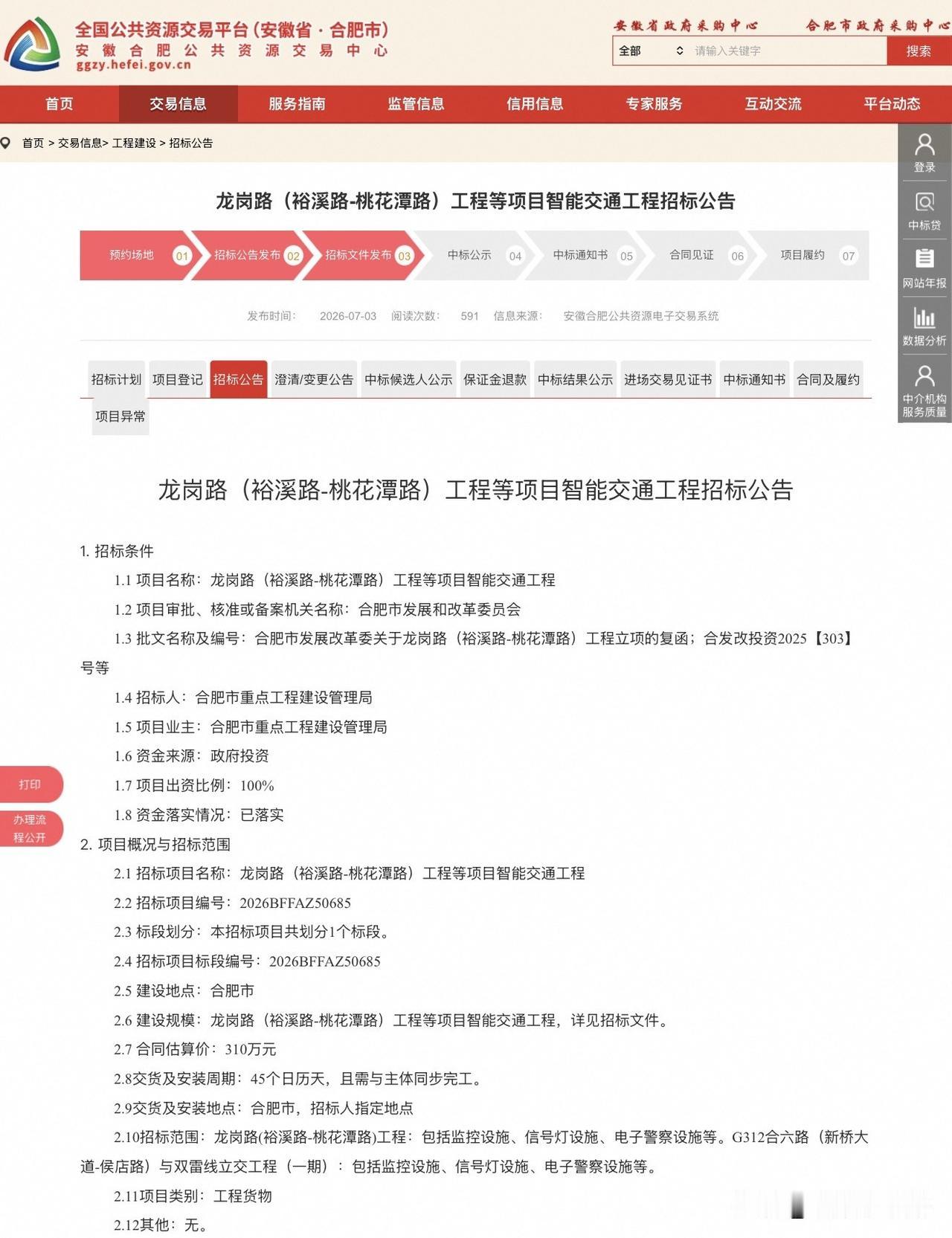This screenshot has width=952, height=1238.
Task: Open the 数据分析 chart sidebar icon
Action: point(924,326)
